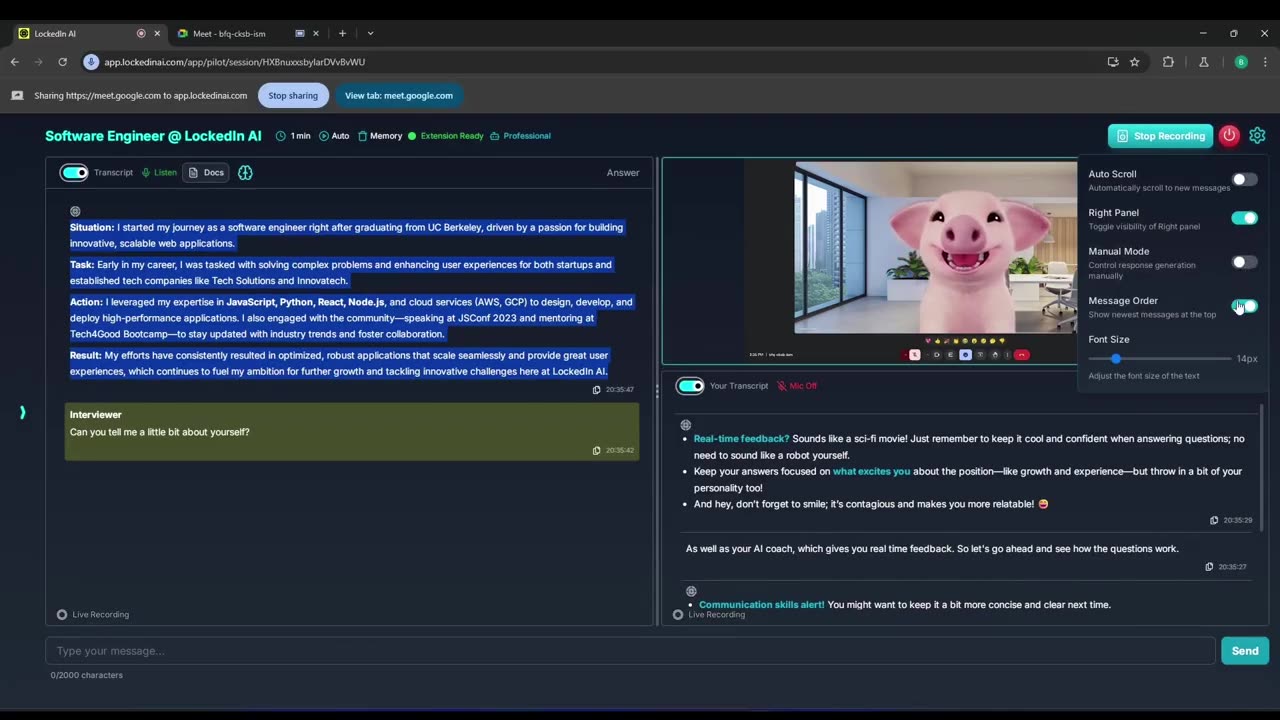This screenshot has width=1280, height=720.
Task: Click the browser address bar URL
Action: (234, 62)
